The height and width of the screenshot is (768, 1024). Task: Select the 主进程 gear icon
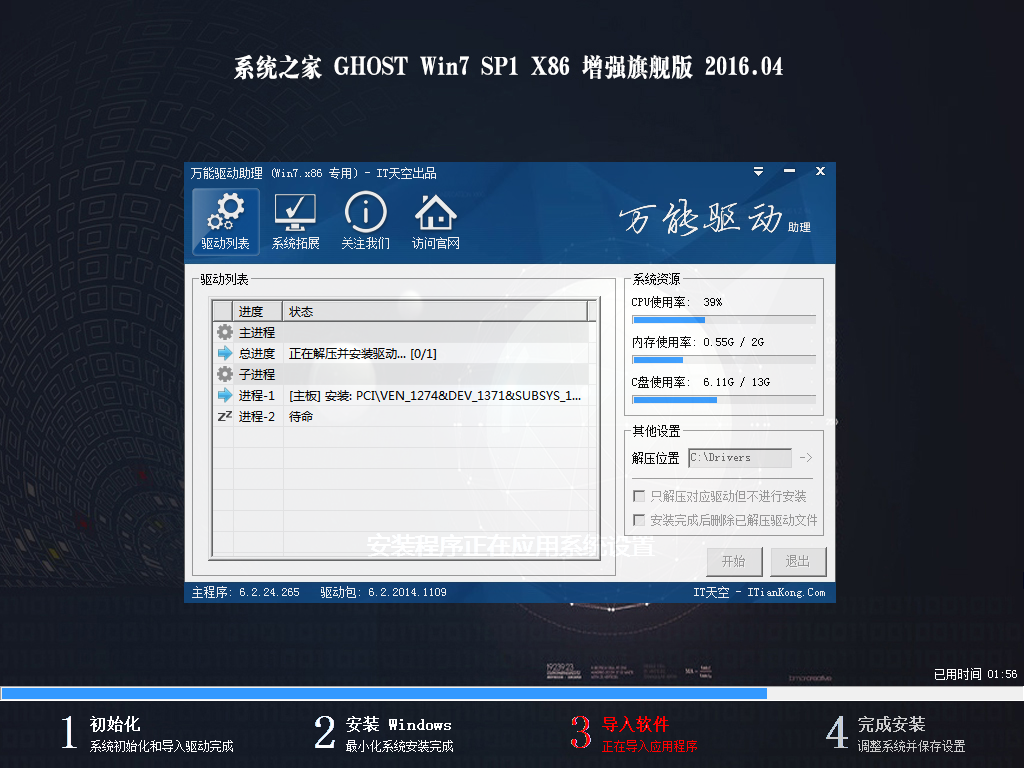(225, 332)
